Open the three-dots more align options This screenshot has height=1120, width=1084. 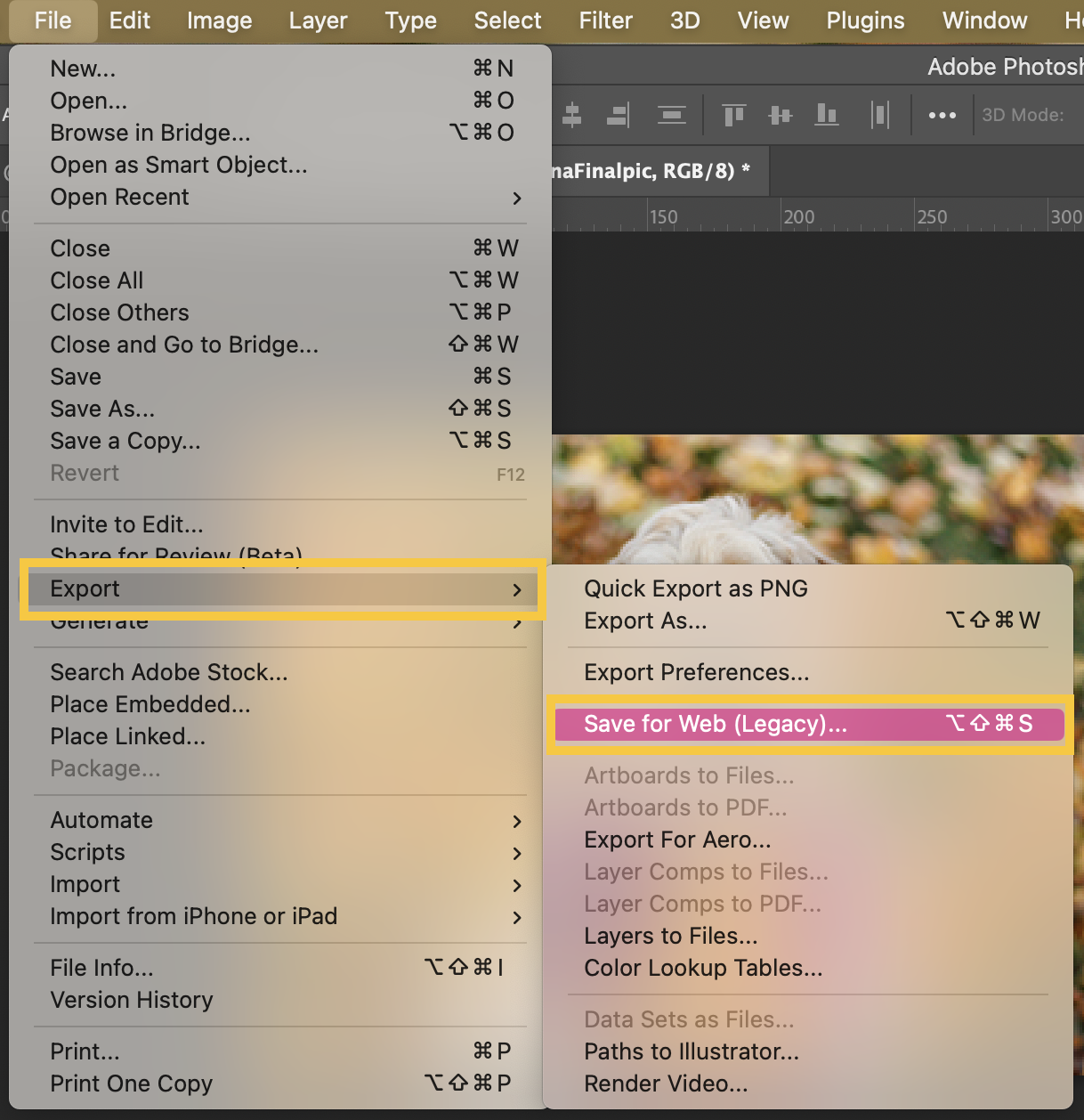click(x=942, y=115)
